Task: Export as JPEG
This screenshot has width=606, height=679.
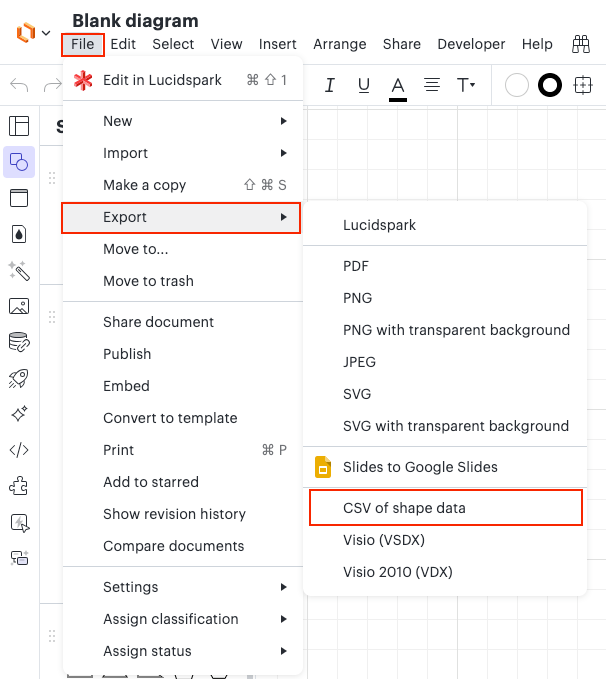Action: [445, 362]
